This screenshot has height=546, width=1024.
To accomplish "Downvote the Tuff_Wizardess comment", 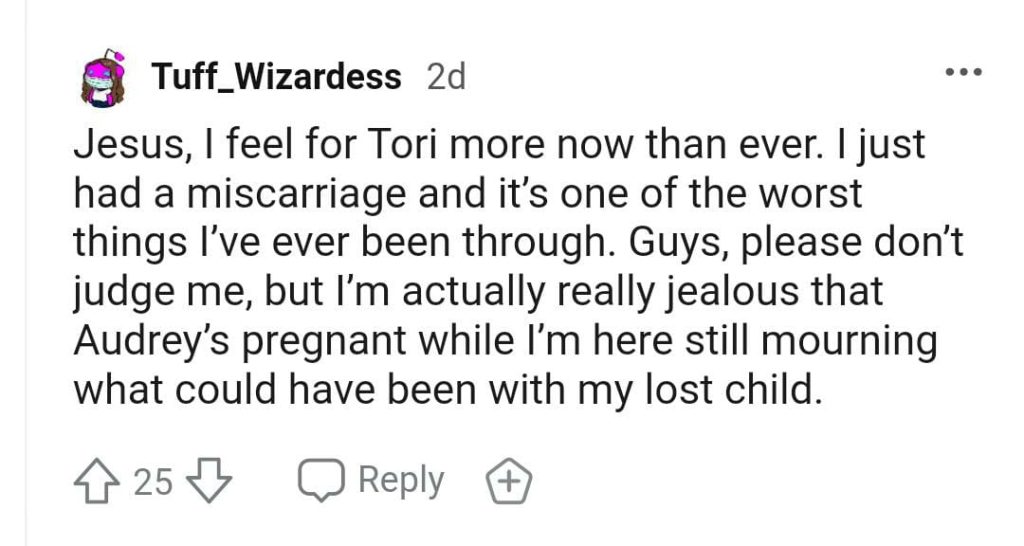I will [x=211, y=482].
